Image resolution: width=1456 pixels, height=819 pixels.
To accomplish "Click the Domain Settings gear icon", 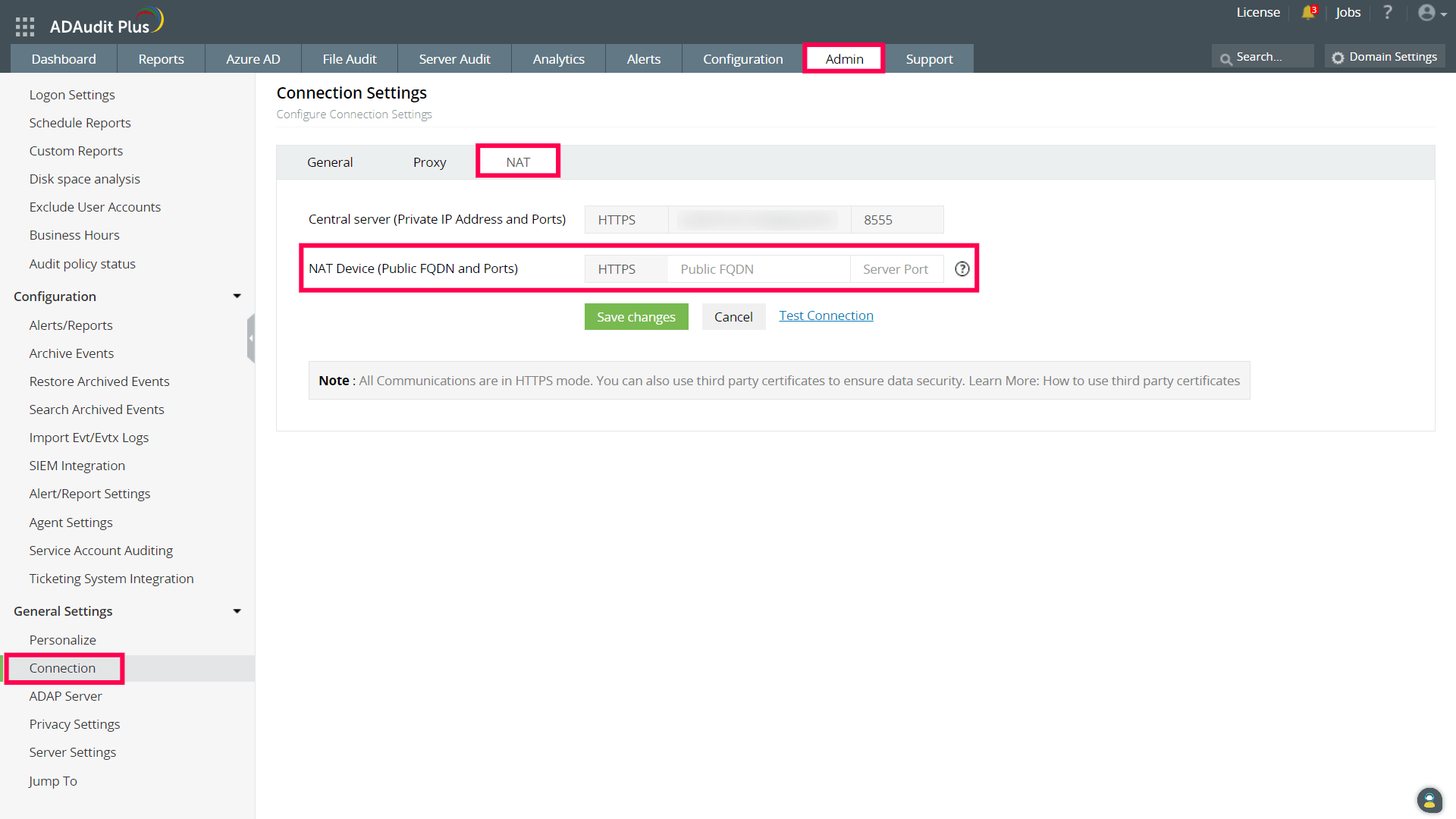I will pyautogui.click(x=1337, y=56).
